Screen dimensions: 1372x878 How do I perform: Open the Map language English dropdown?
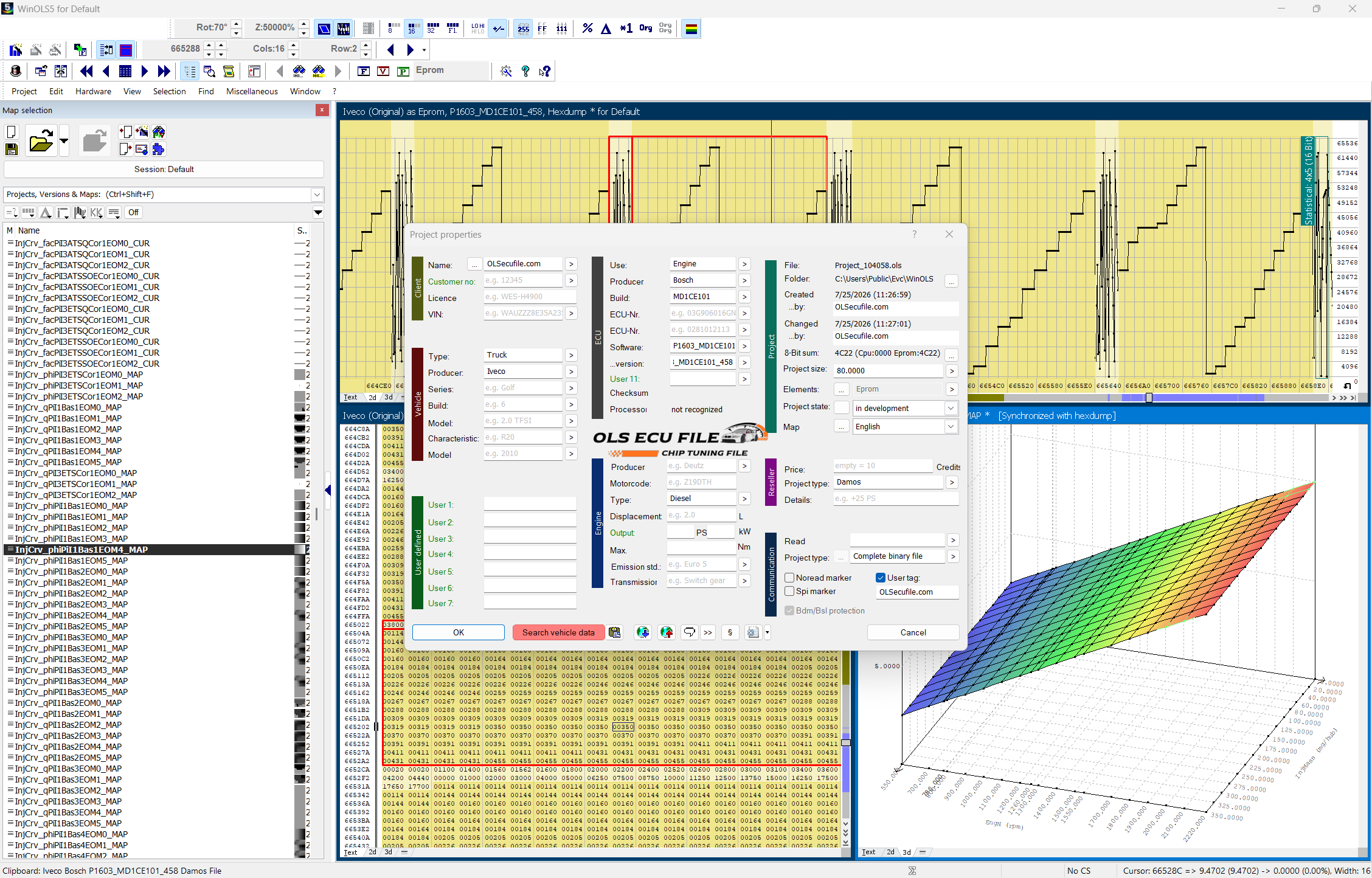[x=951, y=426]
